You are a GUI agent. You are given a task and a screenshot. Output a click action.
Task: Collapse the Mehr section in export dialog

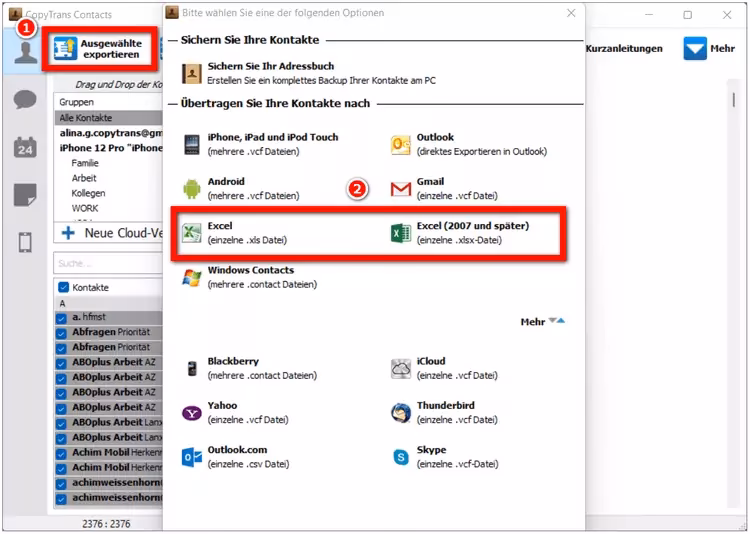(x=542, y=322)
